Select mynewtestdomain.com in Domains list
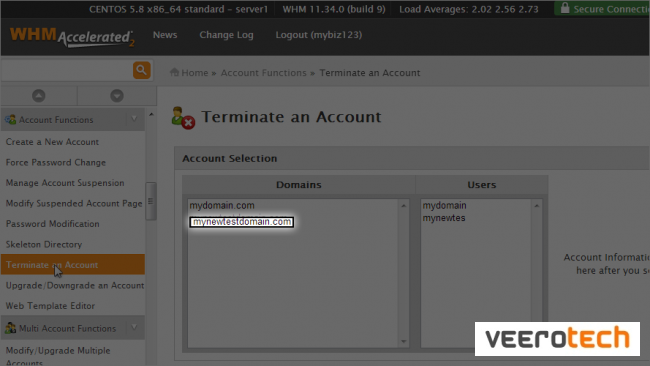 point(242,222)
